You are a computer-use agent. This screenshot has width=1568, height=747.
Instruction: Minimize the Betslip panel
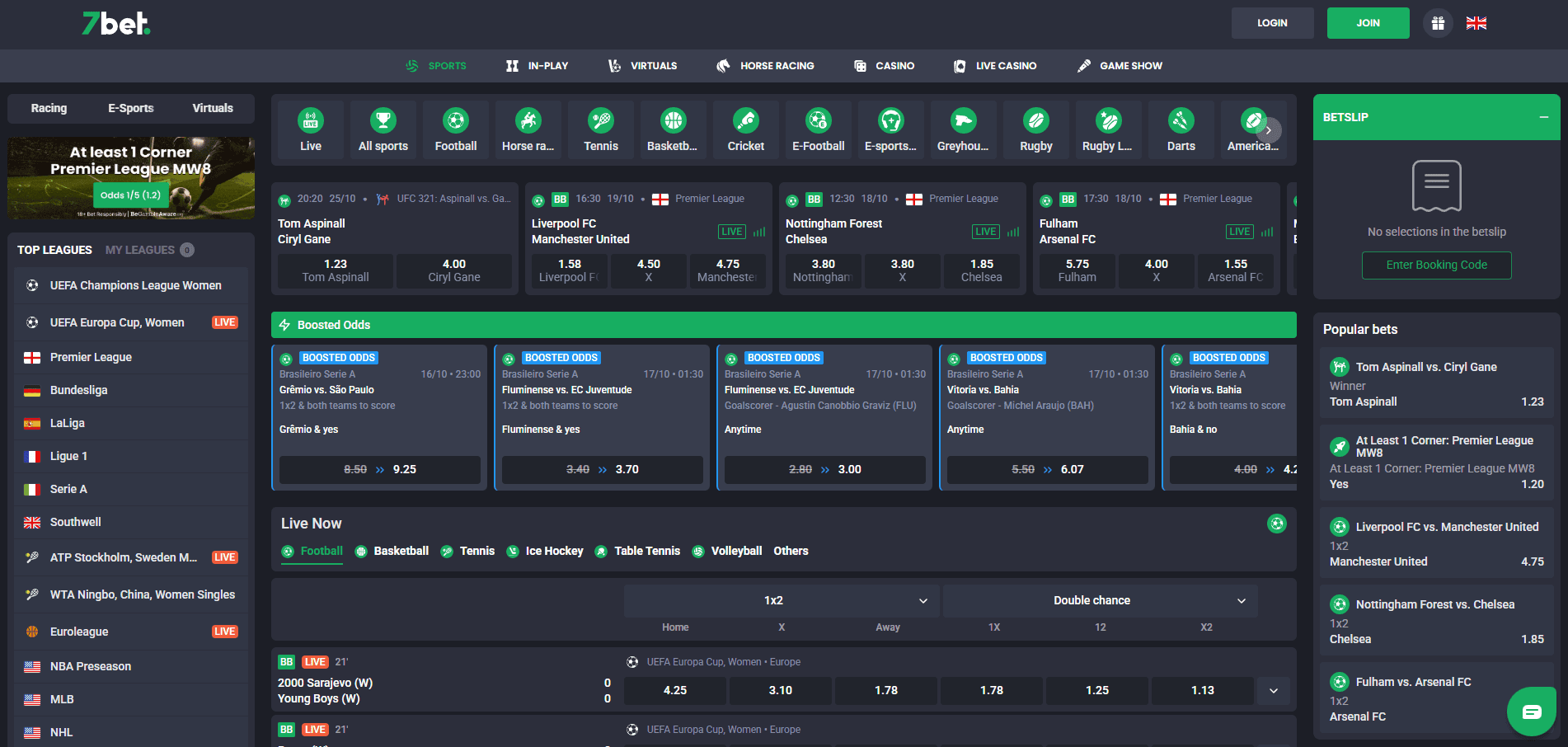point(1543,117)
